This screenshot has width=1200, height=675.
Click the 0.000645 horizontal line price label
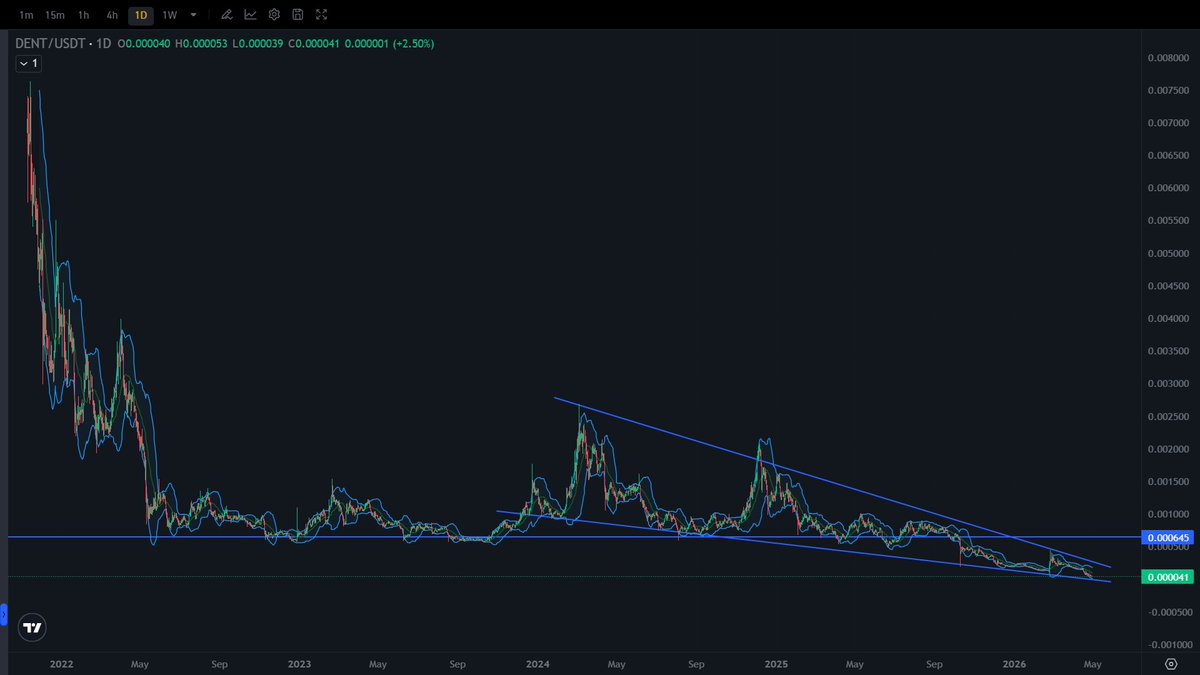tap(1169, 538)
